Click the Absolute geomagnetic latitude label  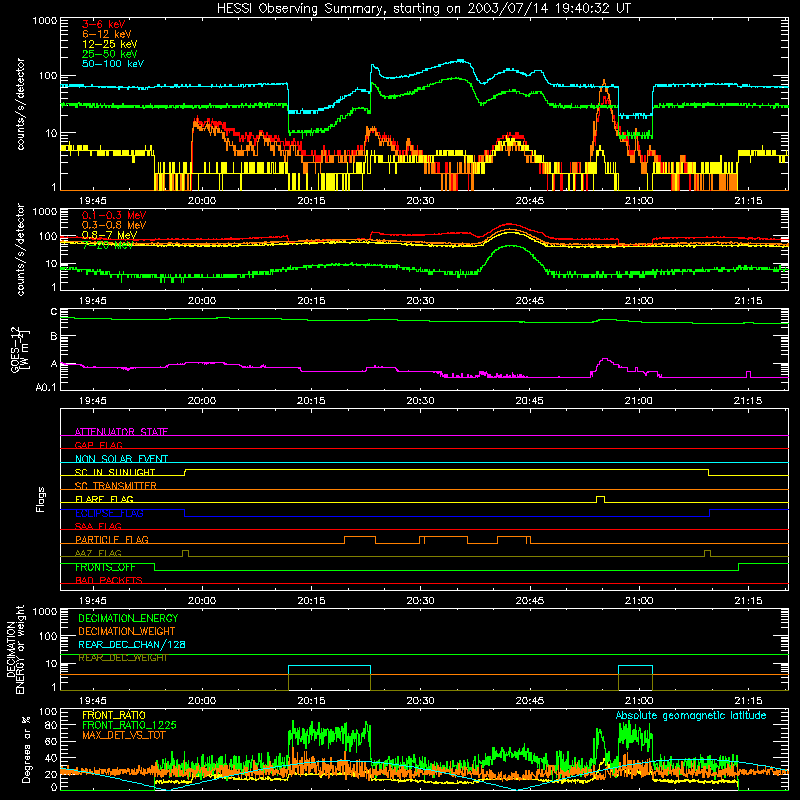[691, 716]
